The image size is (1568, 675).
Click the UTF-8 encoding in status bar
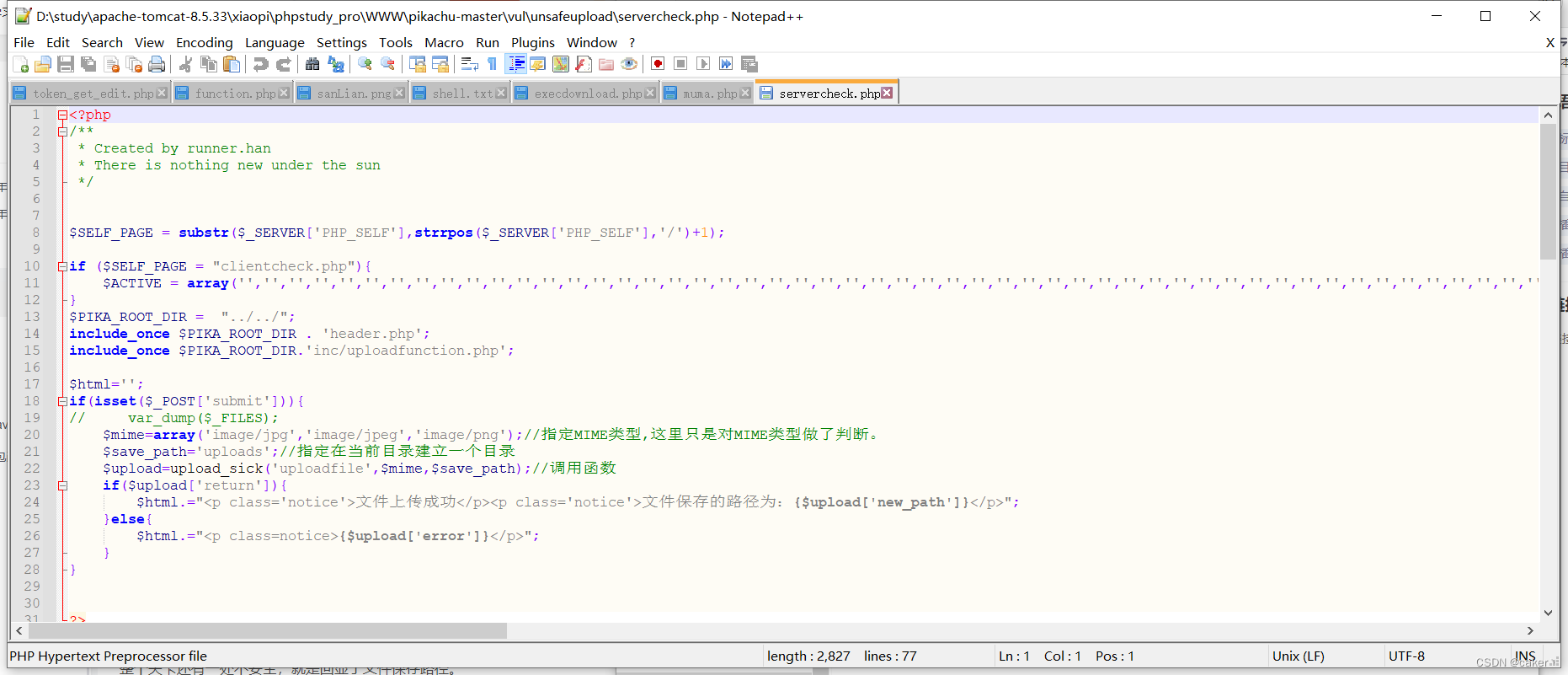[x=1406, y=656]
